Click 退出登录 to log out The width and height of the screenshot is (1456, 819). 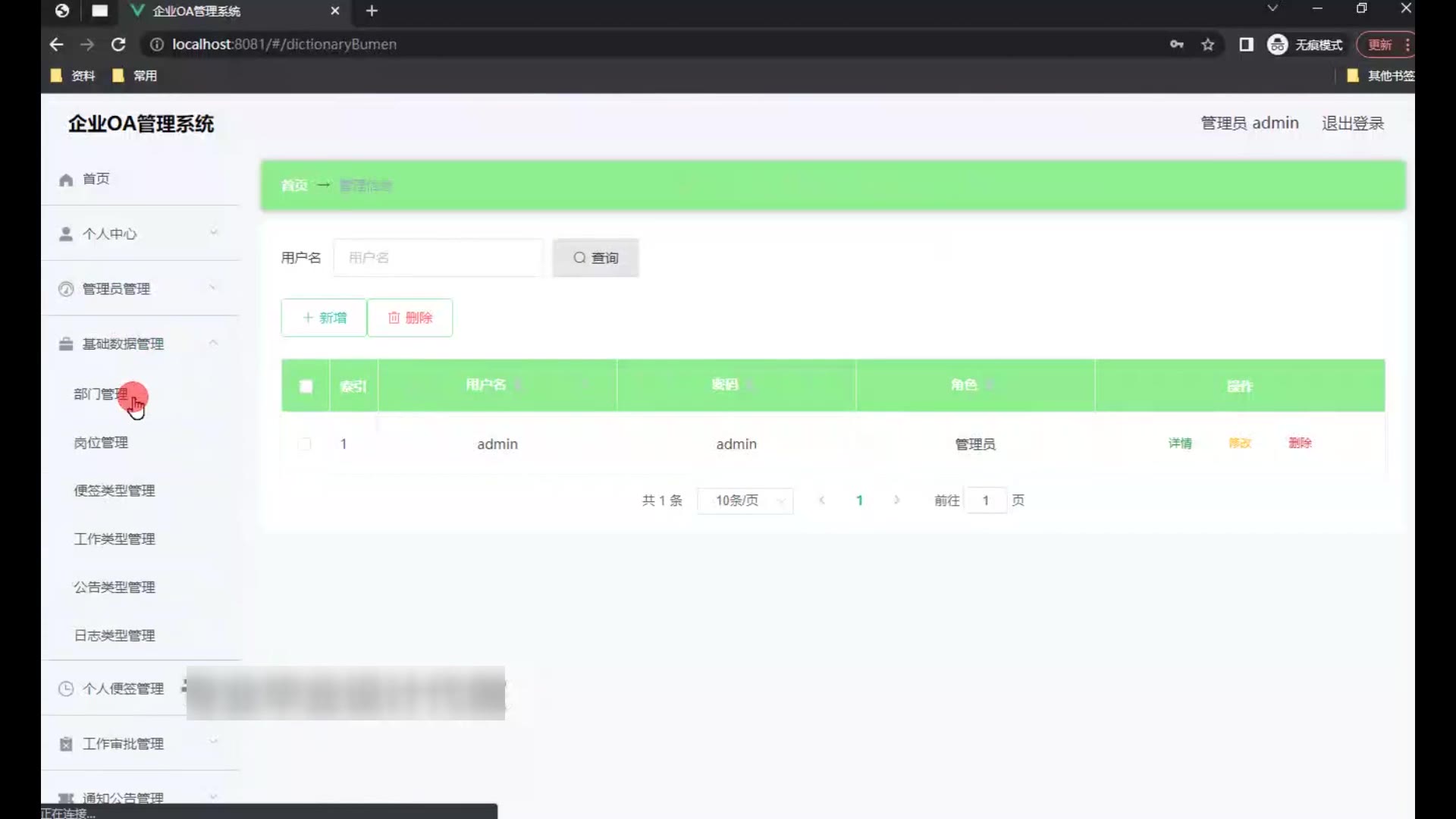pyautogui.click(x=1352, y=124)
